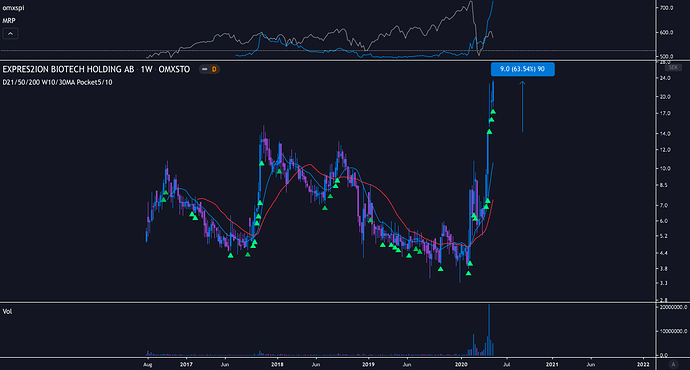Click the 17.0 price scale label

(x=665, y=114)
